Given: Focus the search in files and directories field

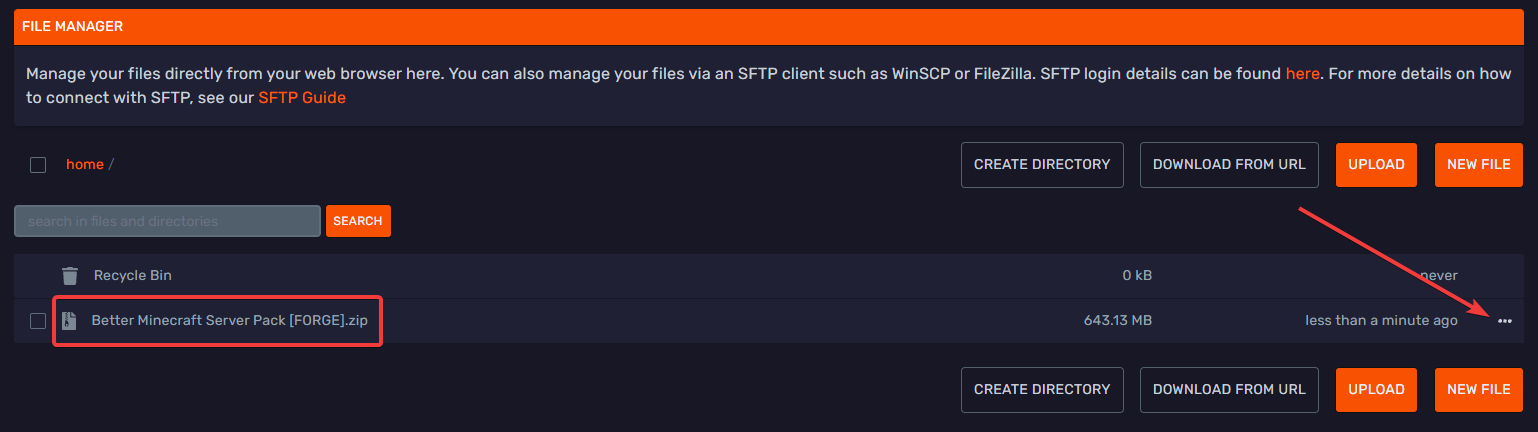Looking at the screenshot, I should coord(167,221).
